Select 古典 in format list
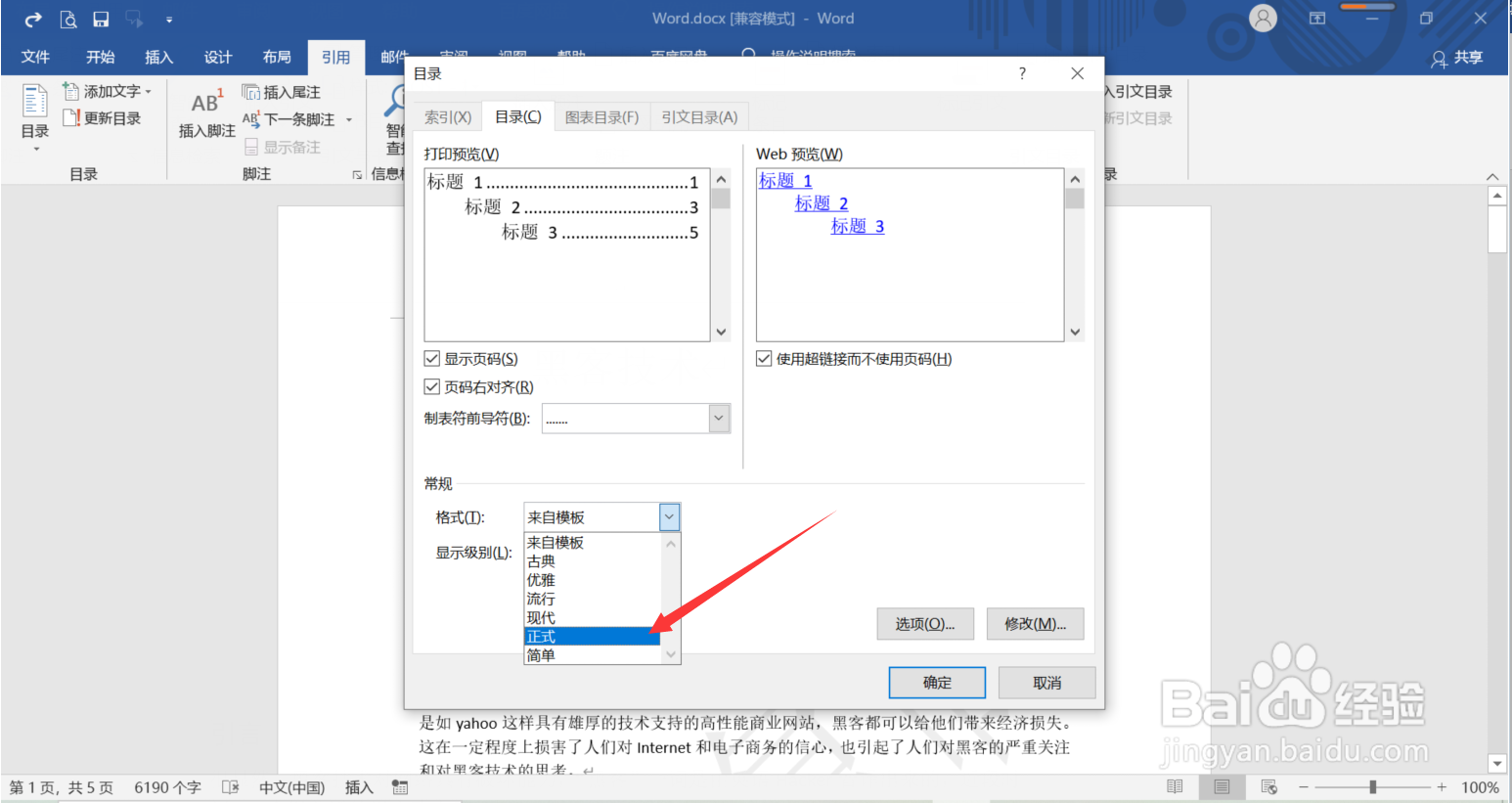 click(593, 561)
